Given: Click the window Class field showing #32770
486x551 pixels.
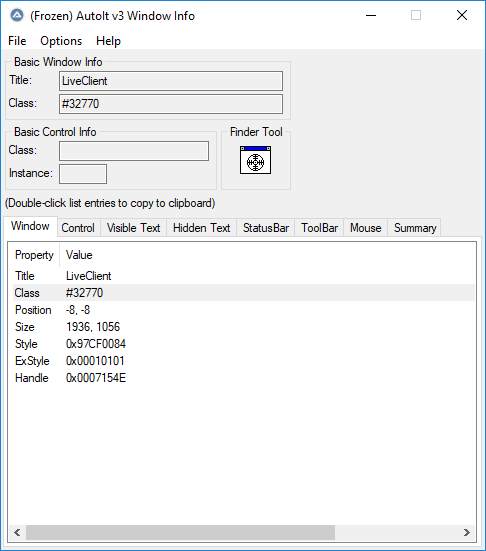Looking at the screenshot, I should tap(171, 104).
